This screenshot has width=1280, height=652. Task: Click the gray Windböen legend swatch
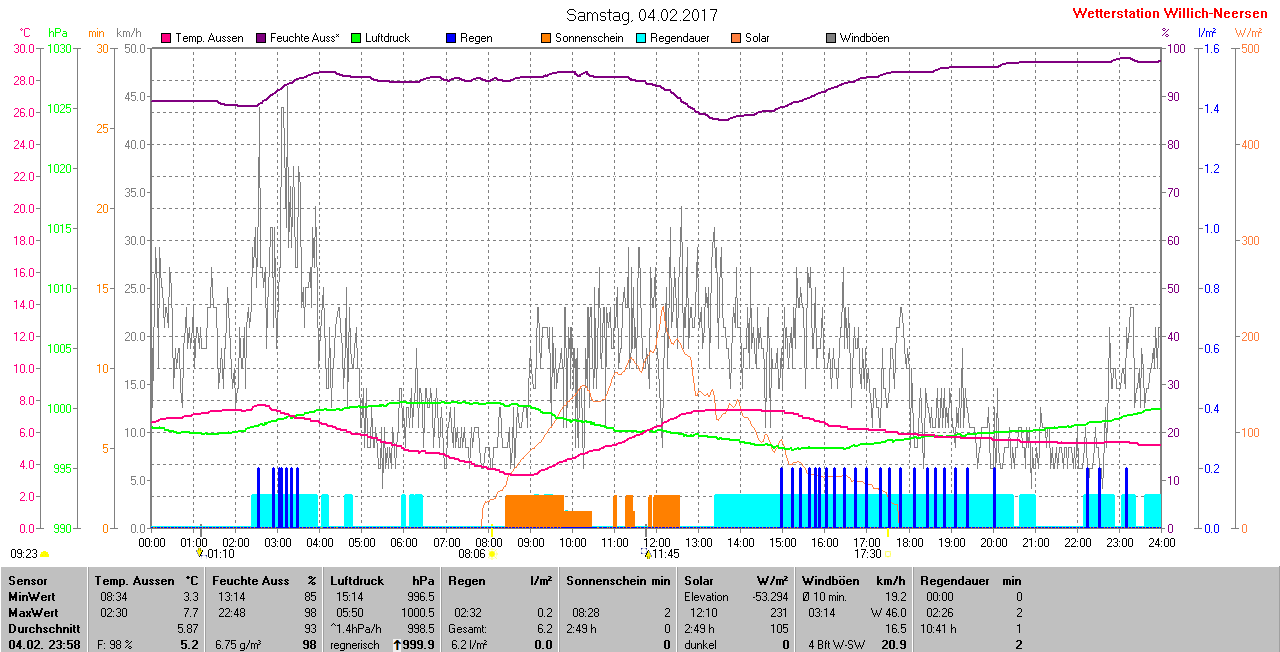pyautogui.click(x=832, y=38)
